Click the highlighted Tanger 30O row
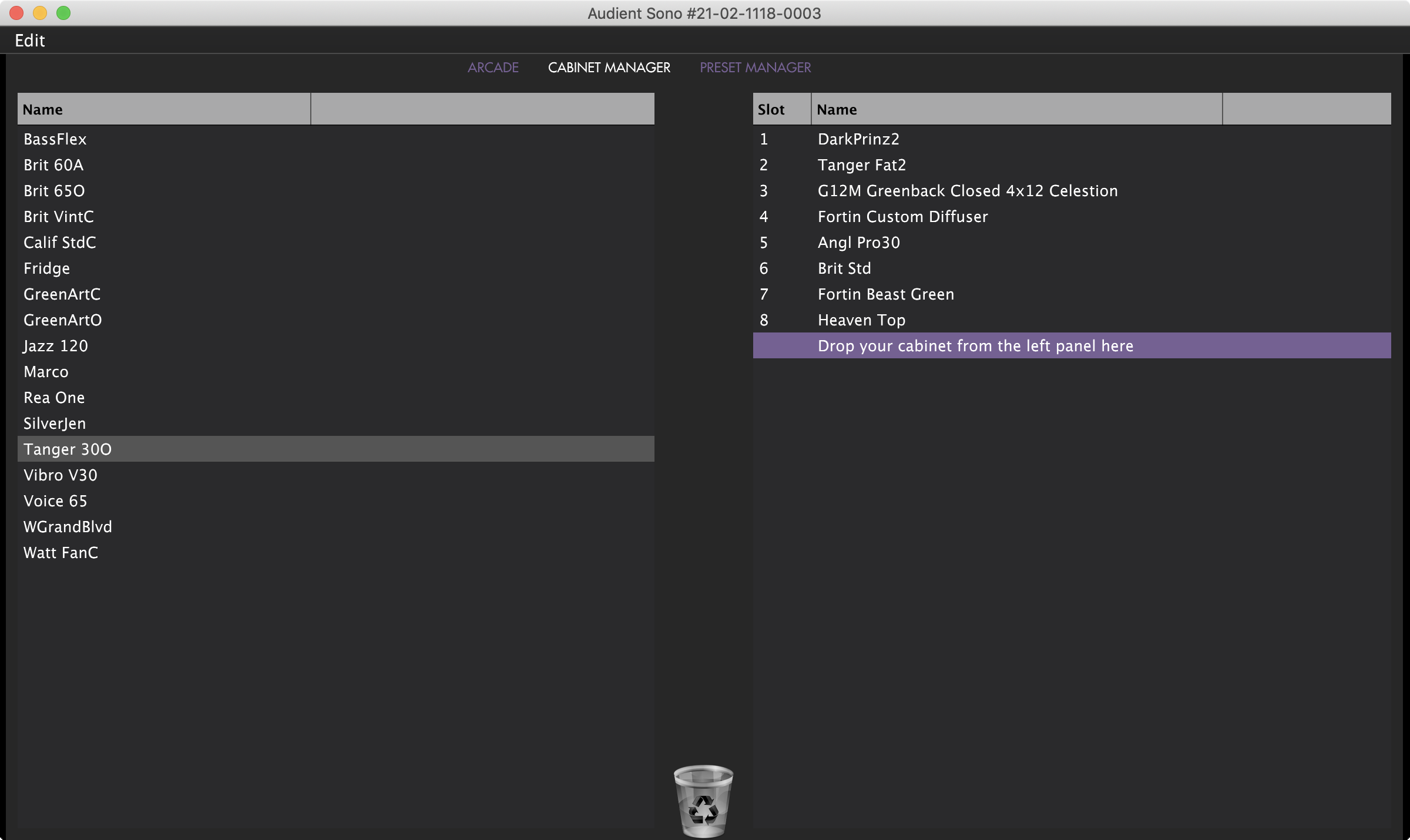1410x840 pixels. (x=336, y=449)
